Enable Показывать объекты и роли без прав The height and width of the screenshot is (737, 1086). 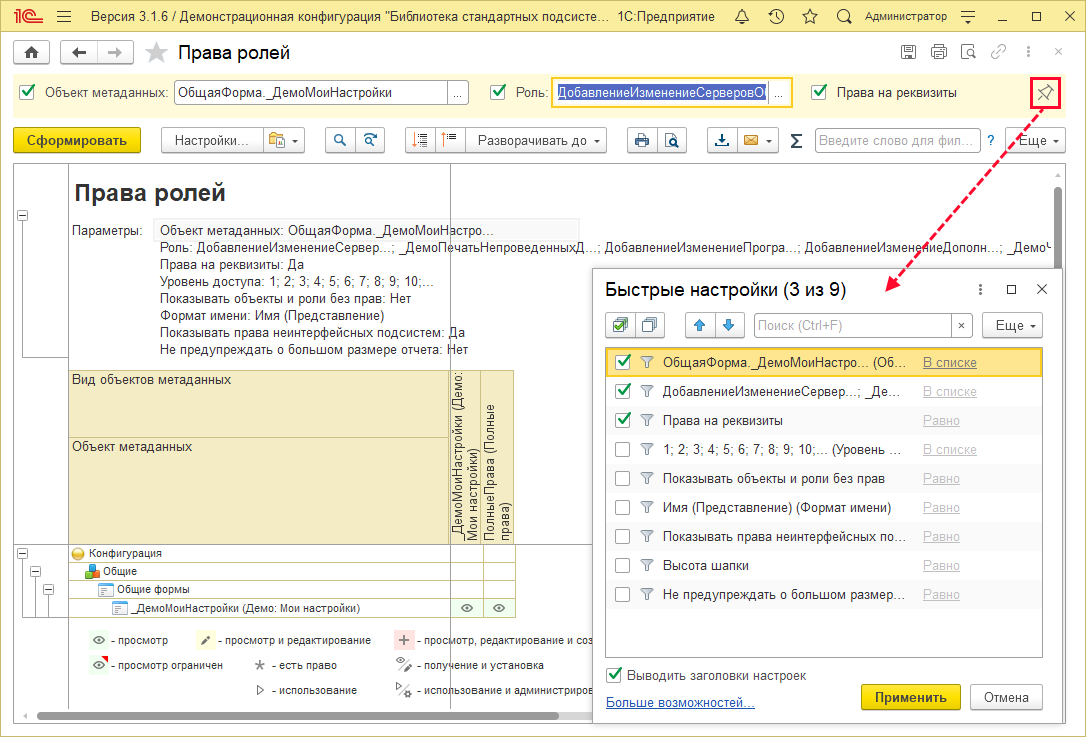pos(623,479)
